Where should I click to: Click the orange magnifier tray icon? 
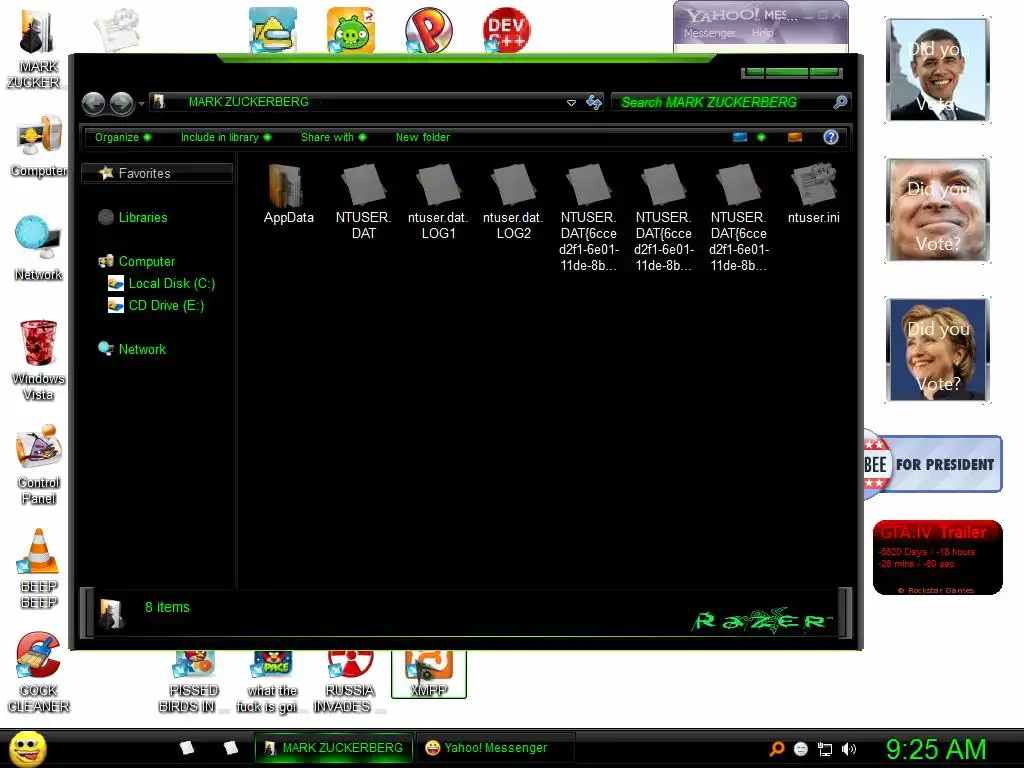point(776,748)
